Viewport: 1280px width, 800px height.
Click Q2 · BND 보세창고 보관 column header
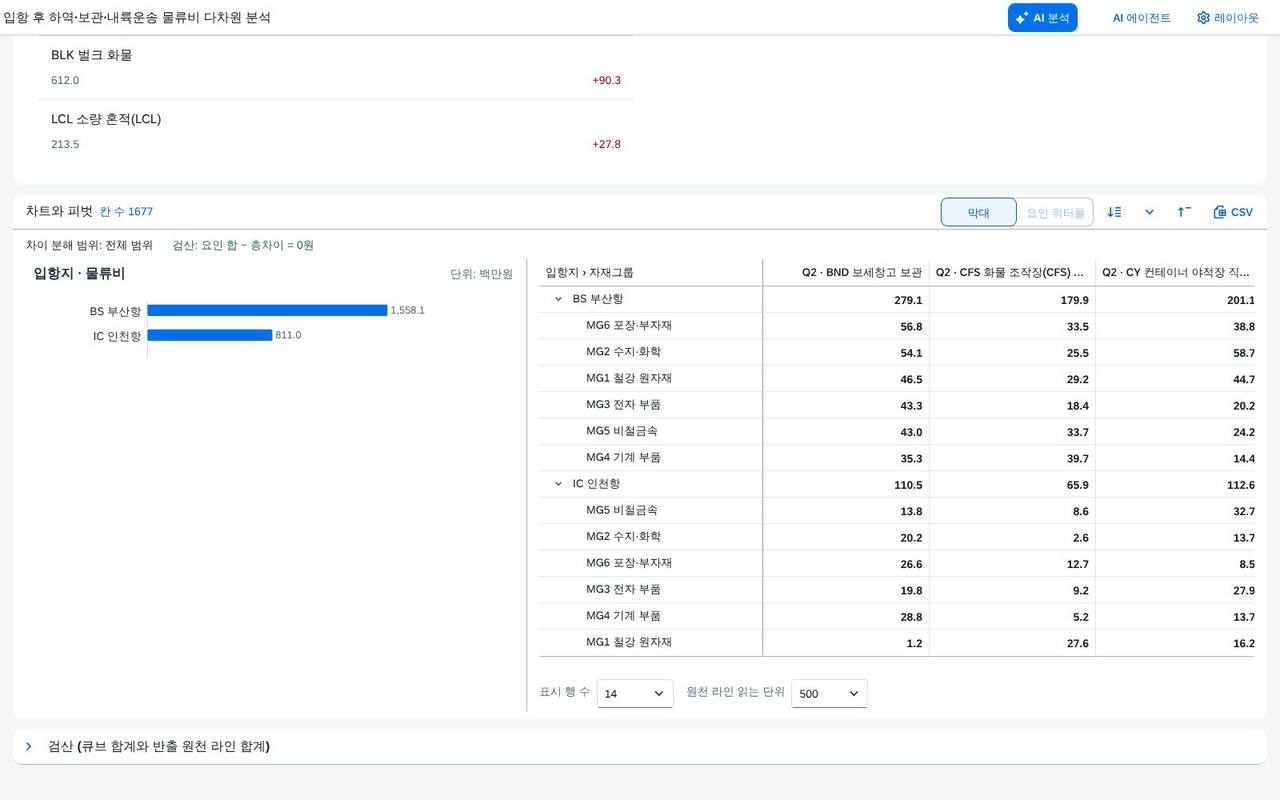click(x=846, y=272)
